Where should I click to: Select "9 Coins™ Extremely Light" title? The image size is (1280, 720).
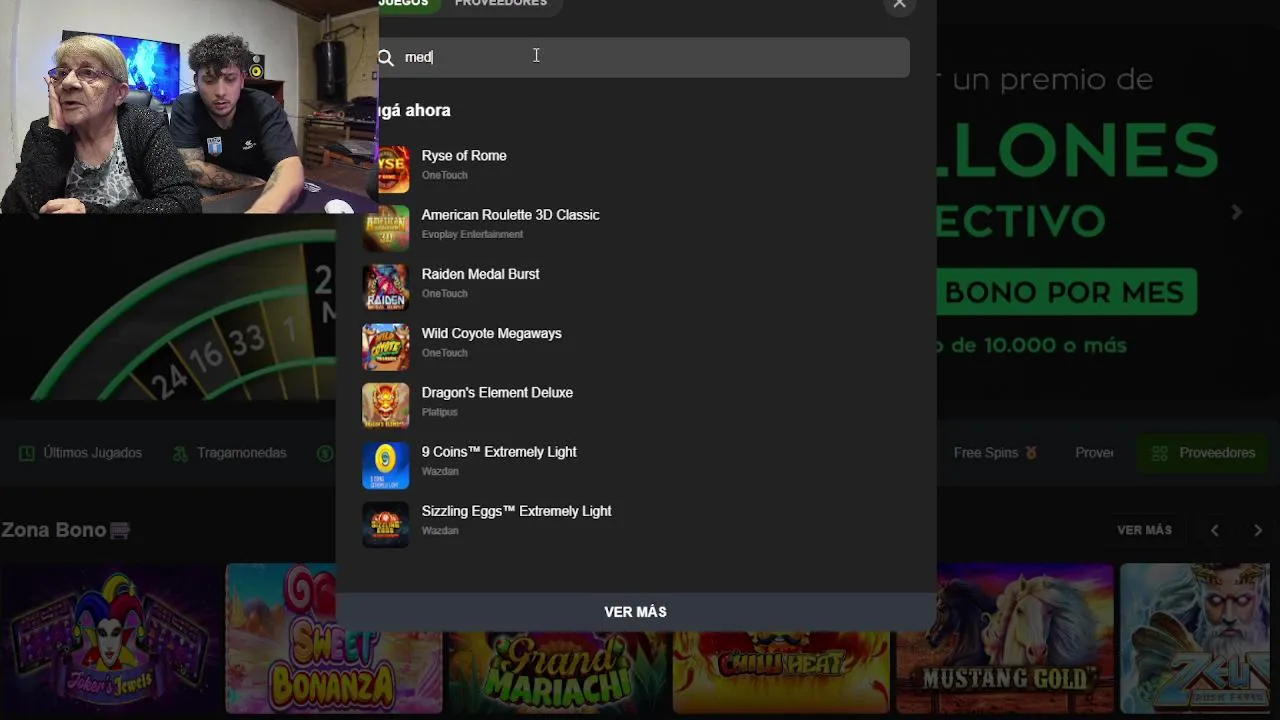(499, 452)
